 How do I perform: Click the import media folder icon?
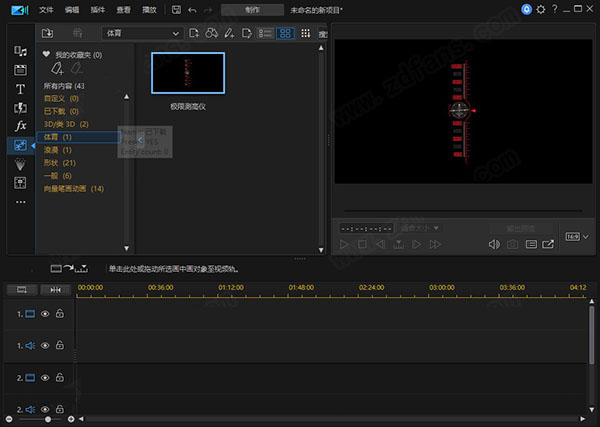click(x=47, y=33)
